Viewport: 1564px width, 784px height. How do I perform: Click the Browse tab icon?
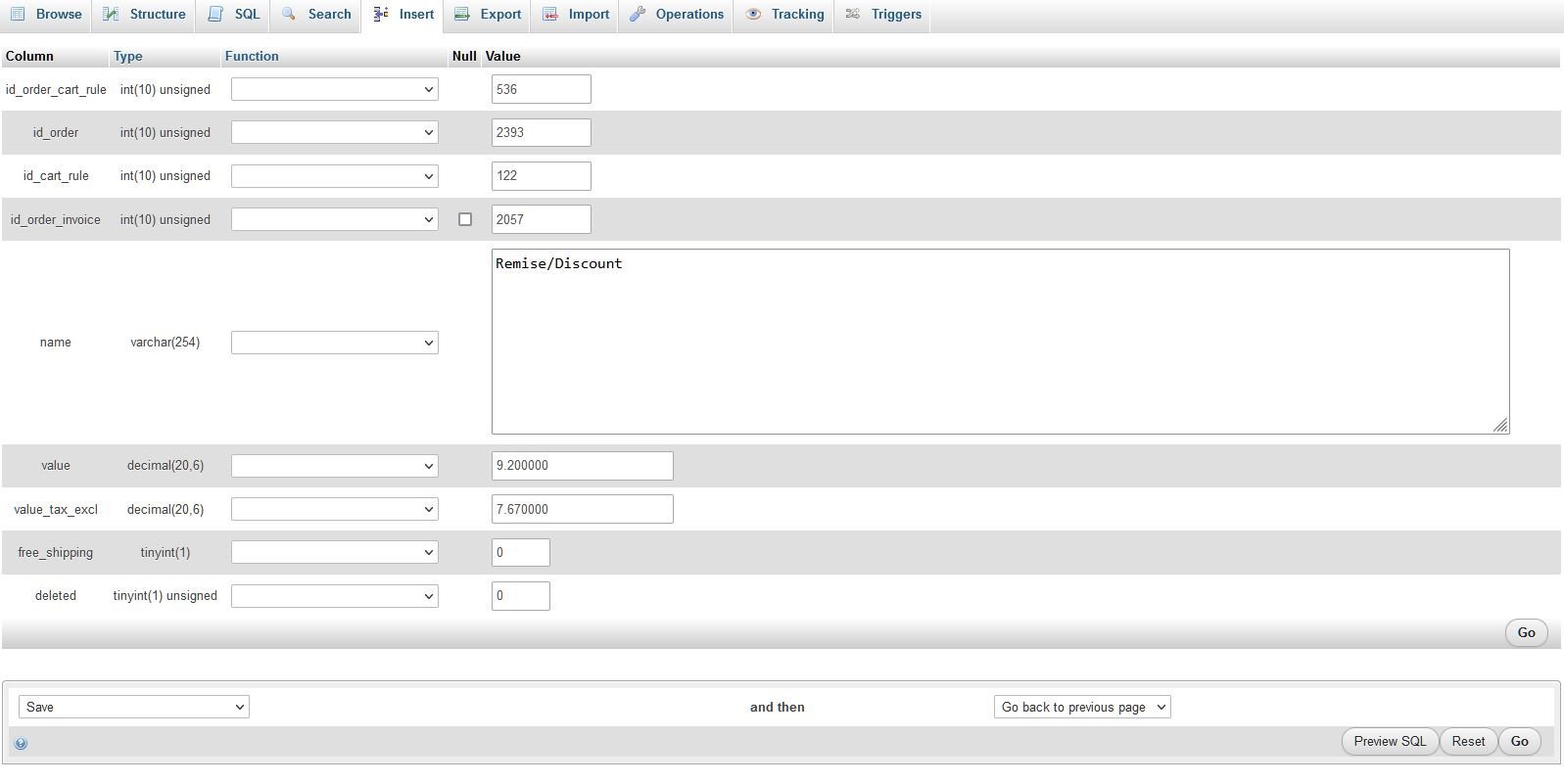point(18,14)
